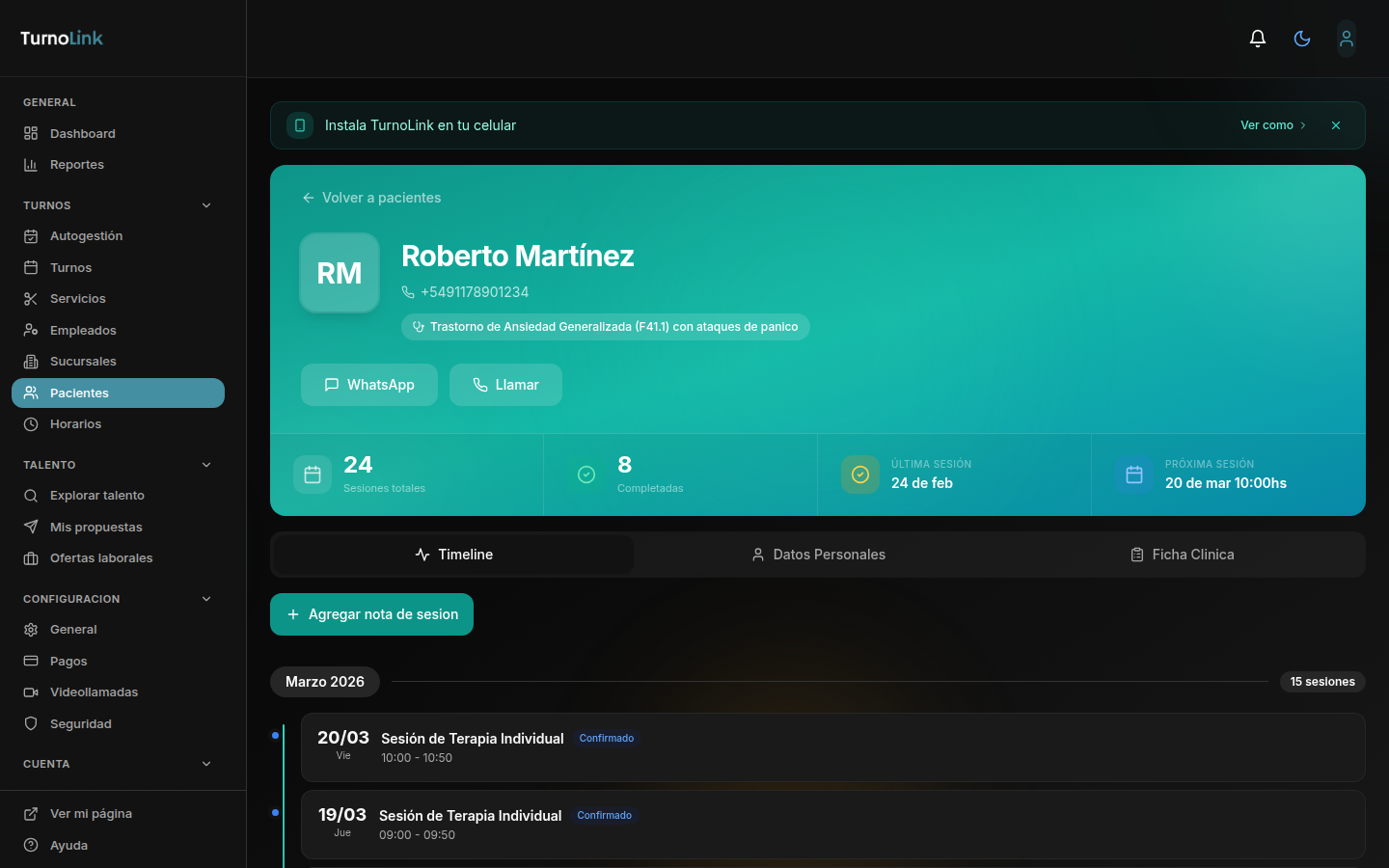Switch to the Datos Personales tab

pos(818,555)
